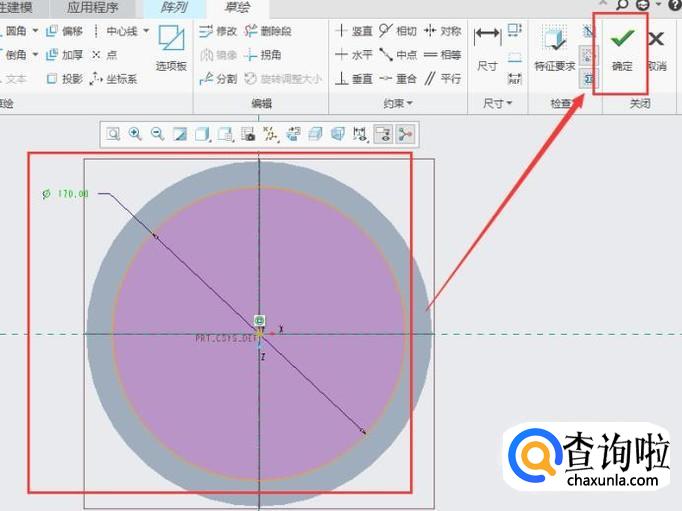Toggle the bottom inspect option in 检查 group
Screen dimensions: 682x511
[588, 79]
